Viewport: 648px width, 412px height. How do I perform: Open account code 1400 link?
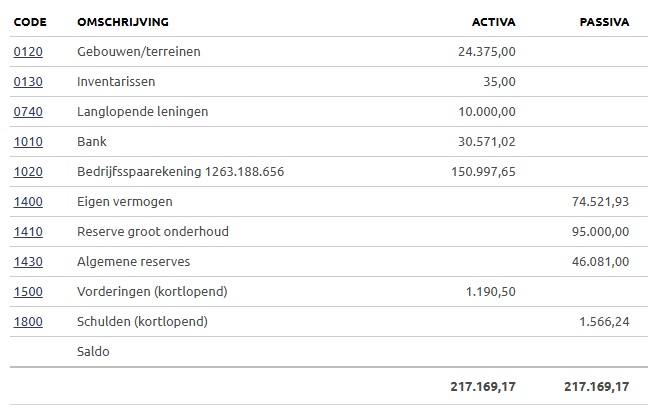tap(28, 202)
